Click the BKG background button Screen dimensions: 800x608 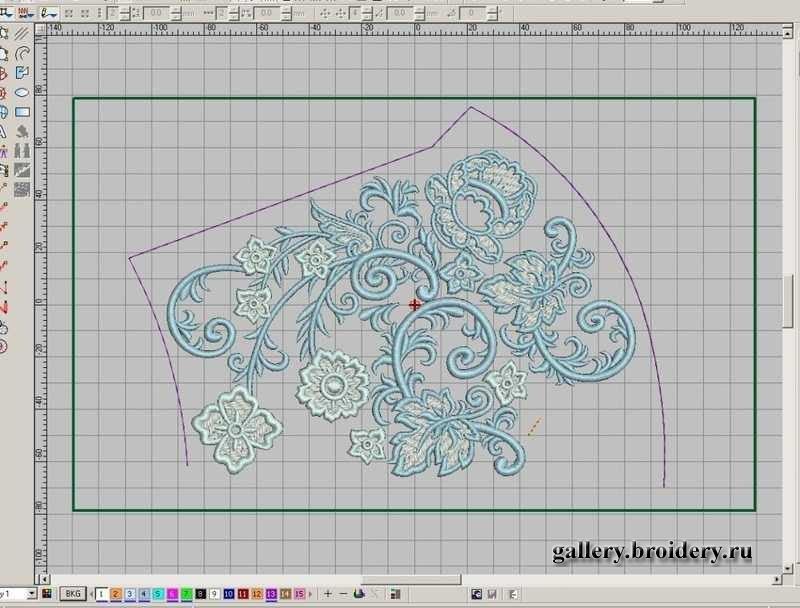tap(73, 594)
